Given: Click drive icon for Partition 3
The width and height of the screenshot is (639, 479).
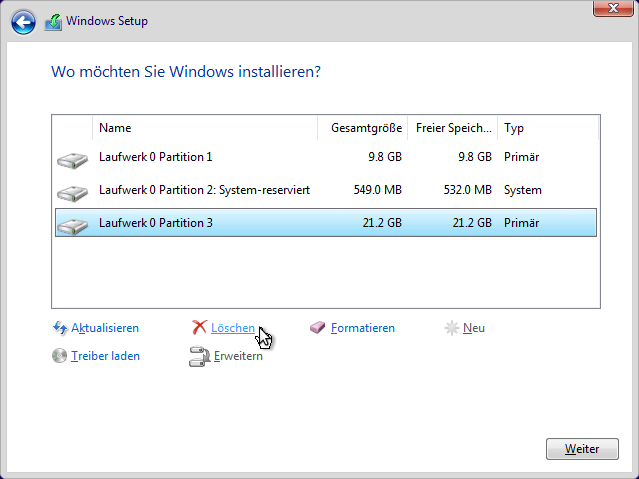Looking at the screenshot, I should pyautogui.click(x=73, y=226).
